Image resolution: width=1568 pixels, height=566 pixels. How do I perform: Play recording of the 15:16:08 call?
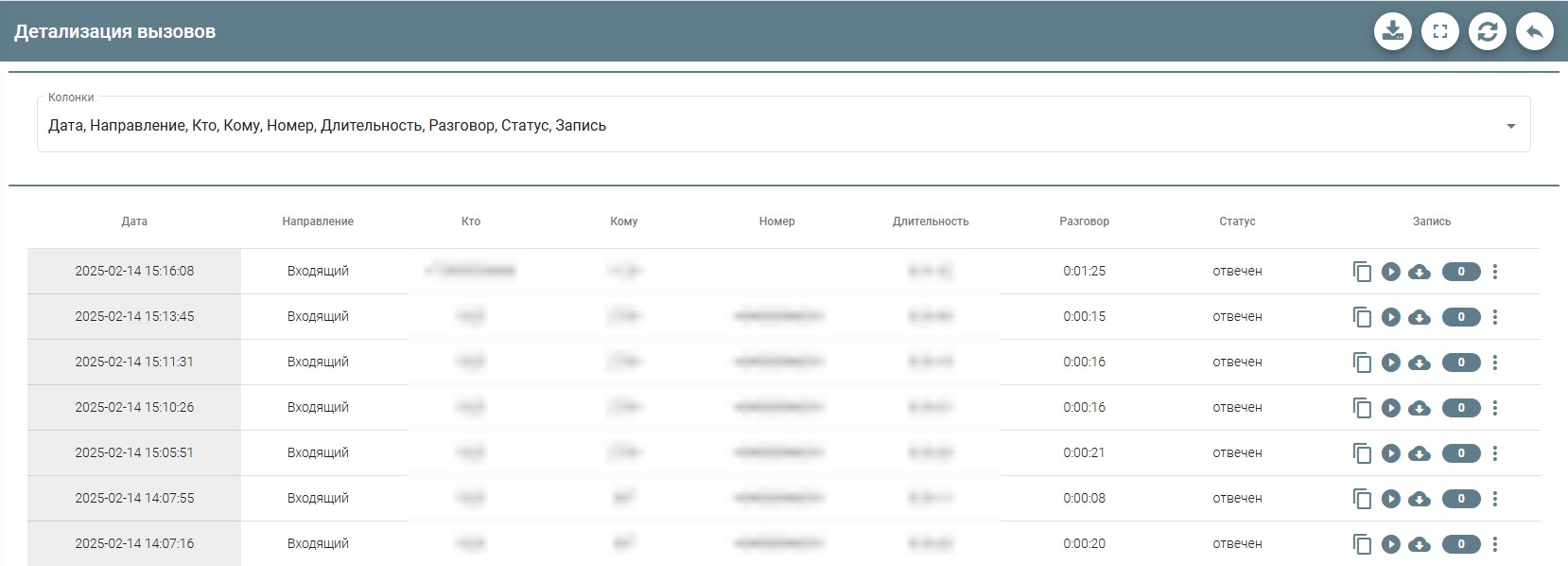coord(1390,272)
